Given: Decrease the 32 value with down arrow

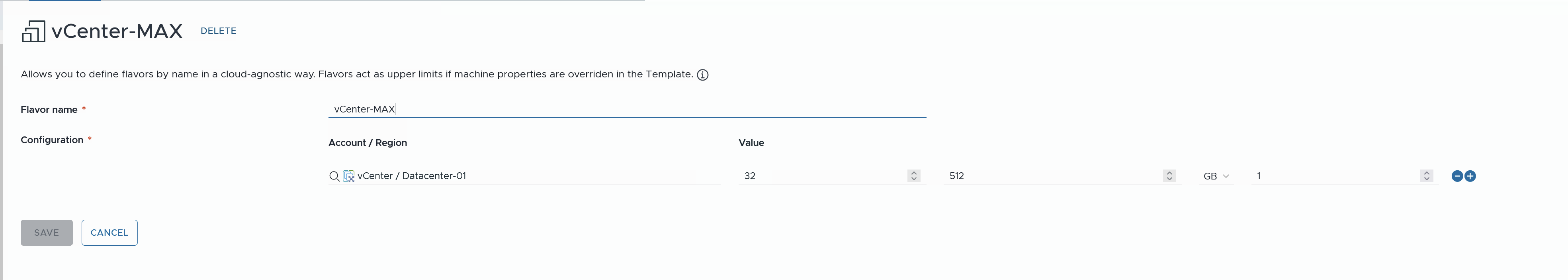Looking at the screenshot, I should coord(914,179).
